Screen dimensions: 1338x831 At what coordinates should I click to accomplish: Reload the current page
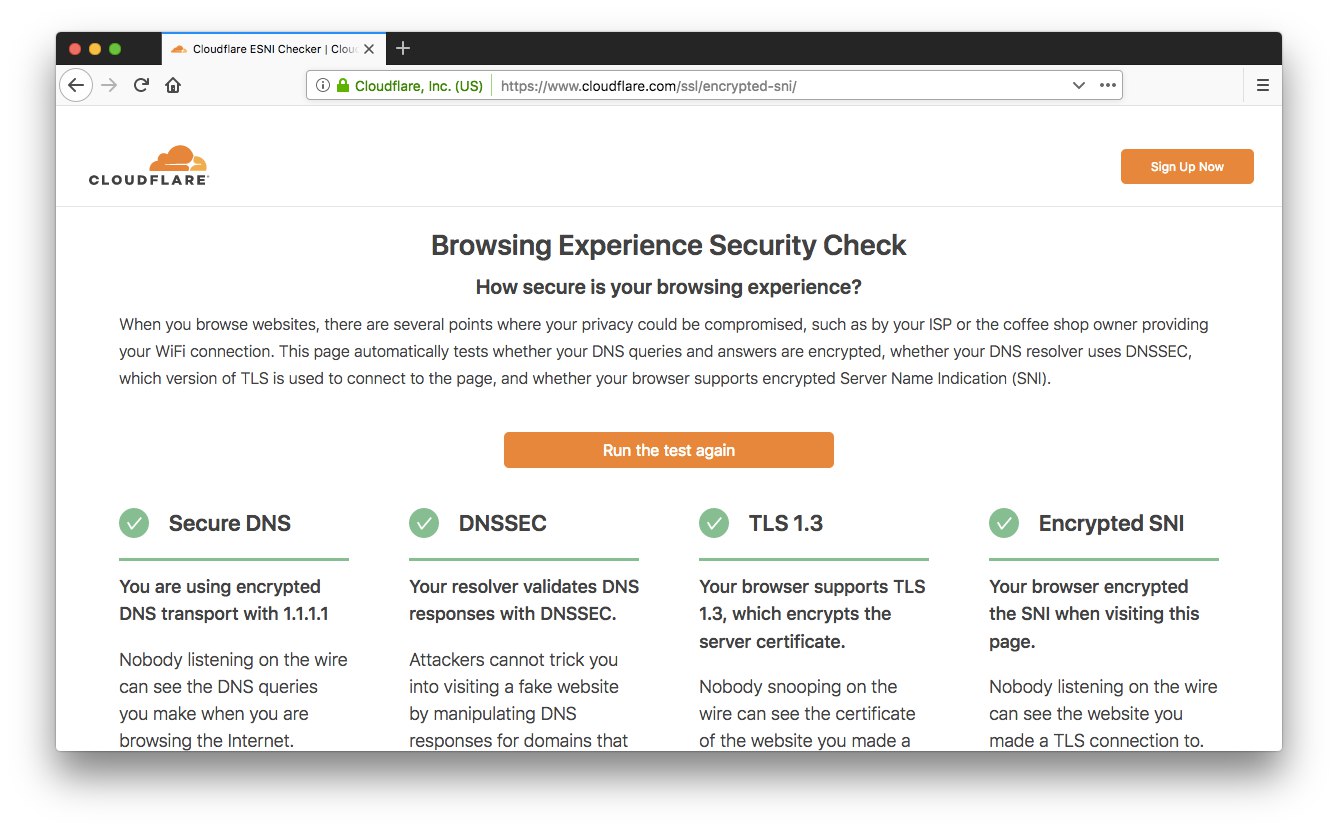tap(141, 85)
